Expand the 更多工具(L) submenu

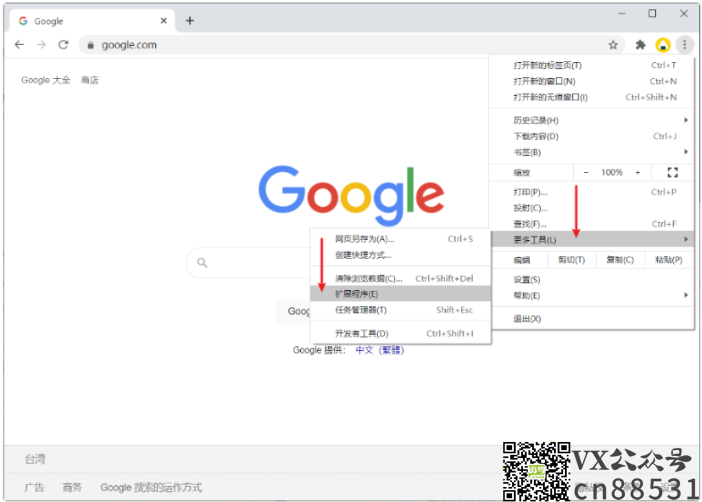coord(592,240)
